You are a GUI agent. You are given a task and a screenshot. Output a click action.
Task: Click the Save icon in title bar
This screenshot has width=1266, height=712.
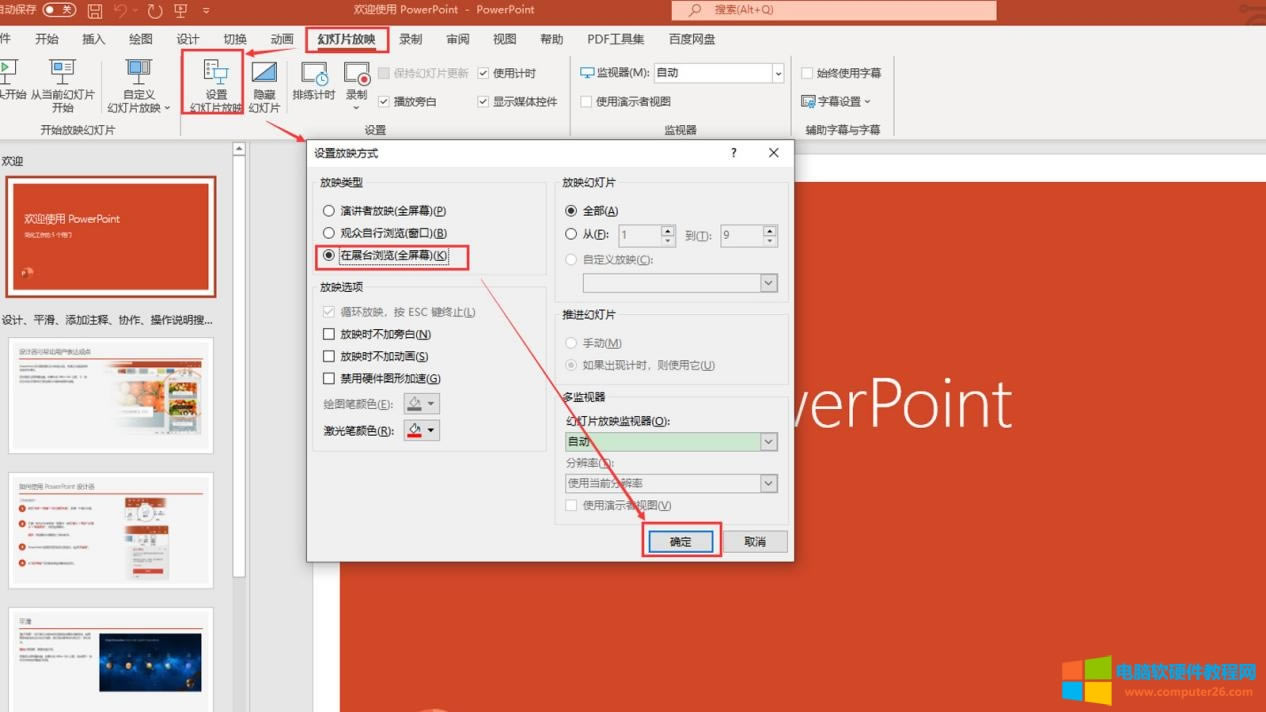click(95, 11)
